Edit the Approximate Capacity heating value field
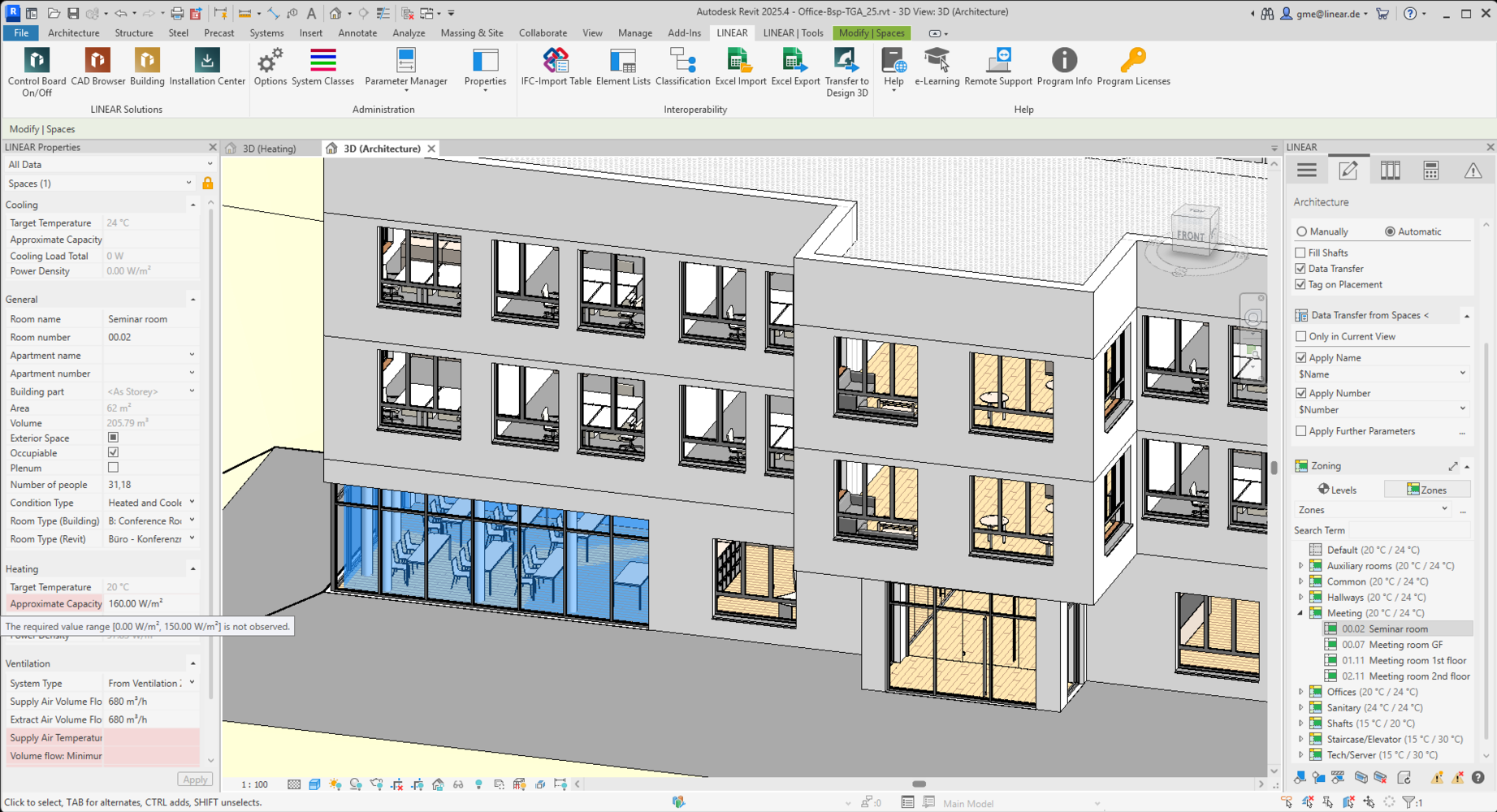Image resolution: width=1497 pixels, height=812 pixels. coord(150,603)
